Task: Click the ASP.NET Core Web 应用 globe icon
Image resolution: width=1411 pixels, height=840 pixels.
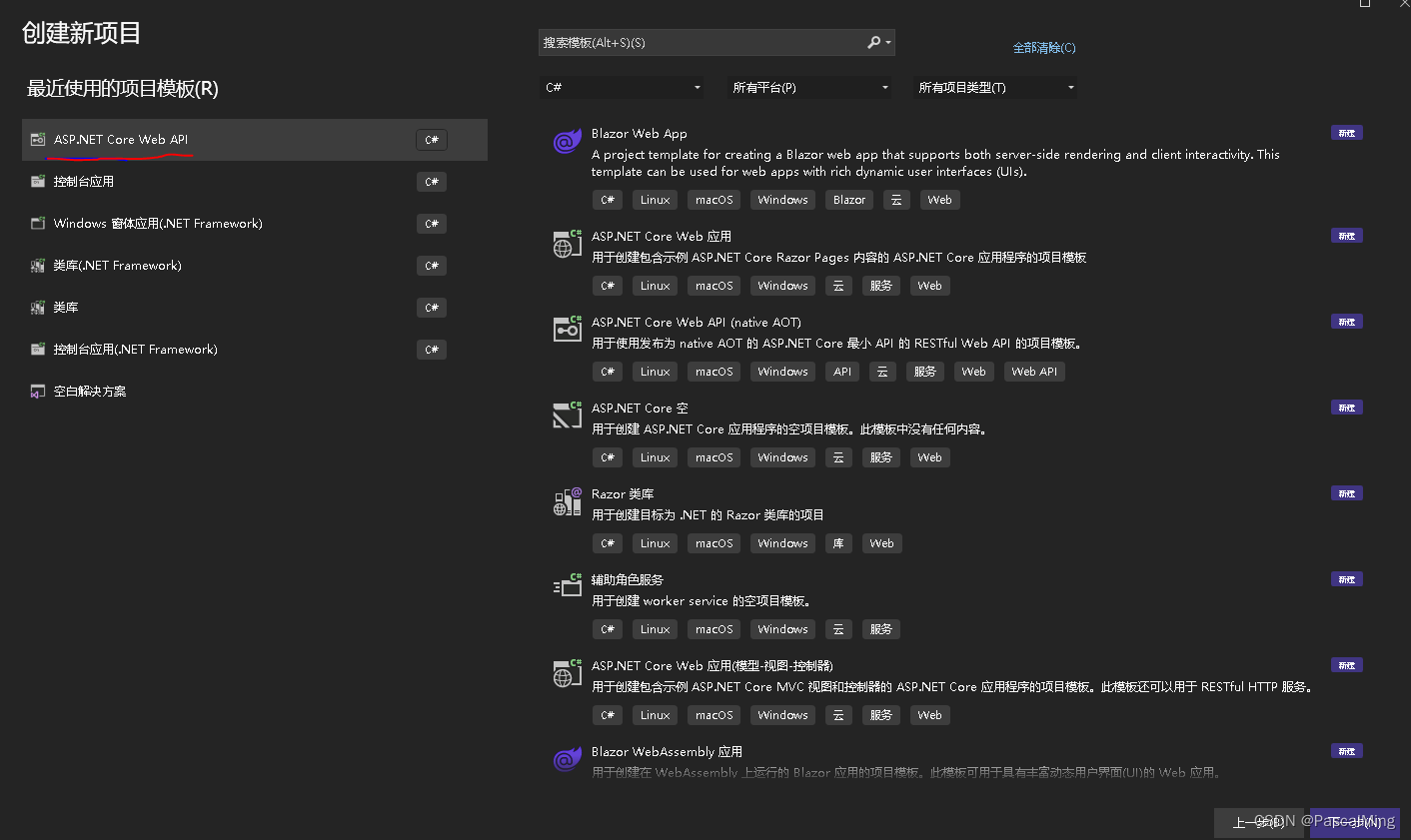Action: [x=568, y=244]
